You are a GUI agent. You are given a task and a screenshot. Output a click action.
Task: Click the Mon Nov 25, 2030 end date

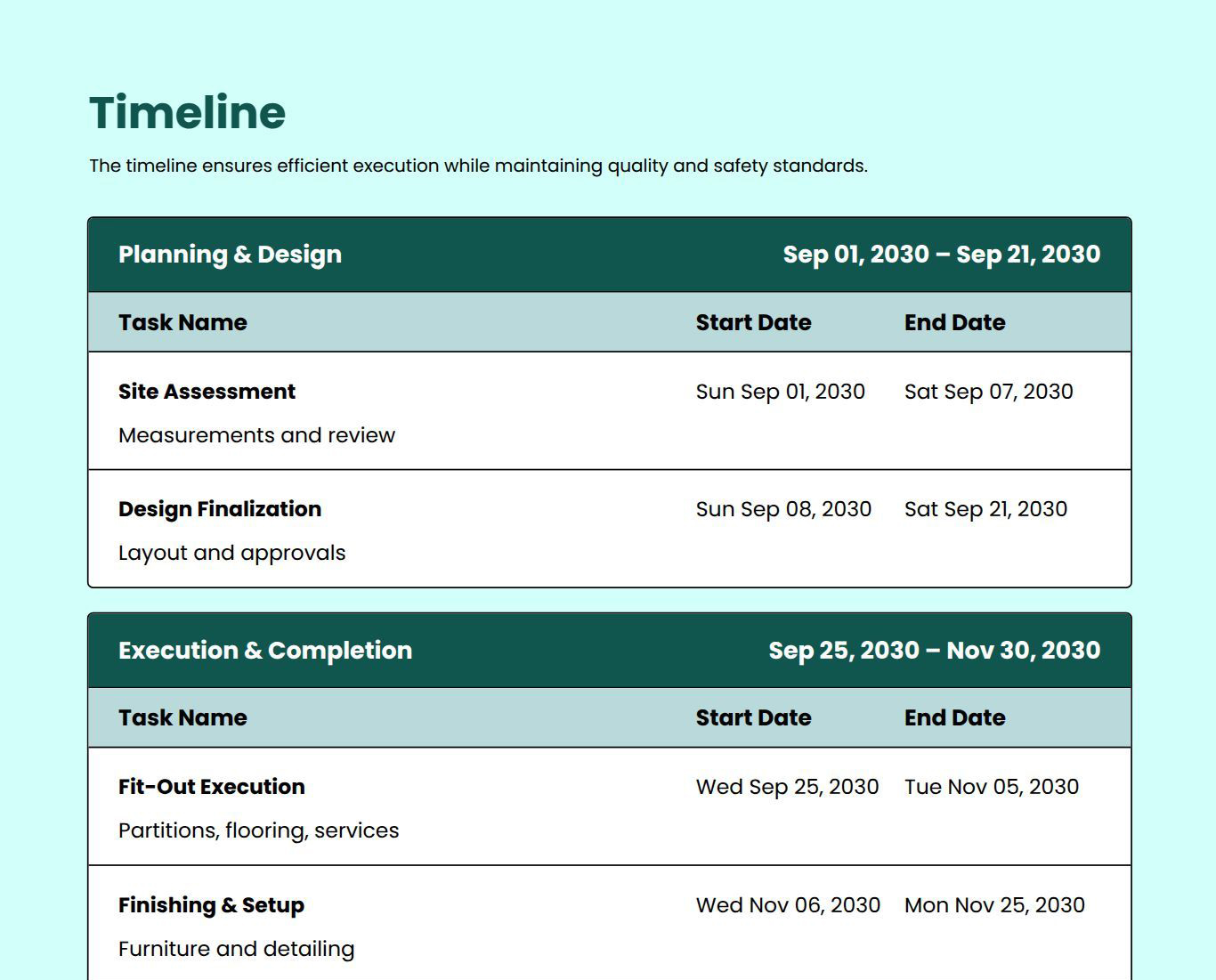point(994,905)
